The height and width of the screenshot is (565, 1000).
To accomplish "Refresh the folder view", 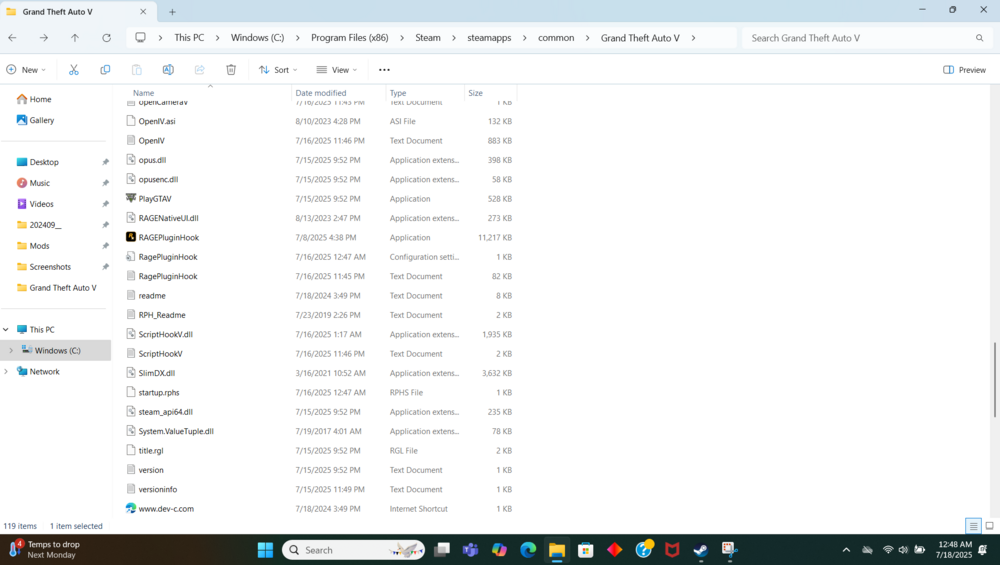I will click(x=107, y=38).
